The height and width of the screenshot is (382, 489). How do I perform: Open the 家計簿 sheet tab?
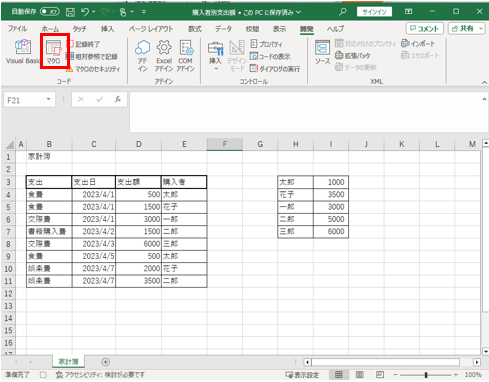click(68, 362)
